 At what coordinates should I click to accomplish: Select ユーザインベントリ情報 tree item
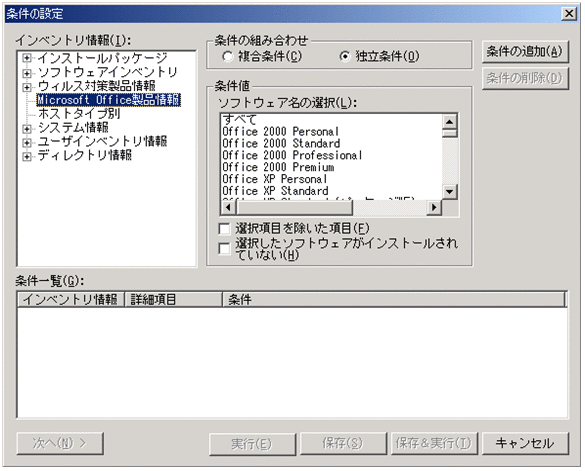[x=102, y=141]
